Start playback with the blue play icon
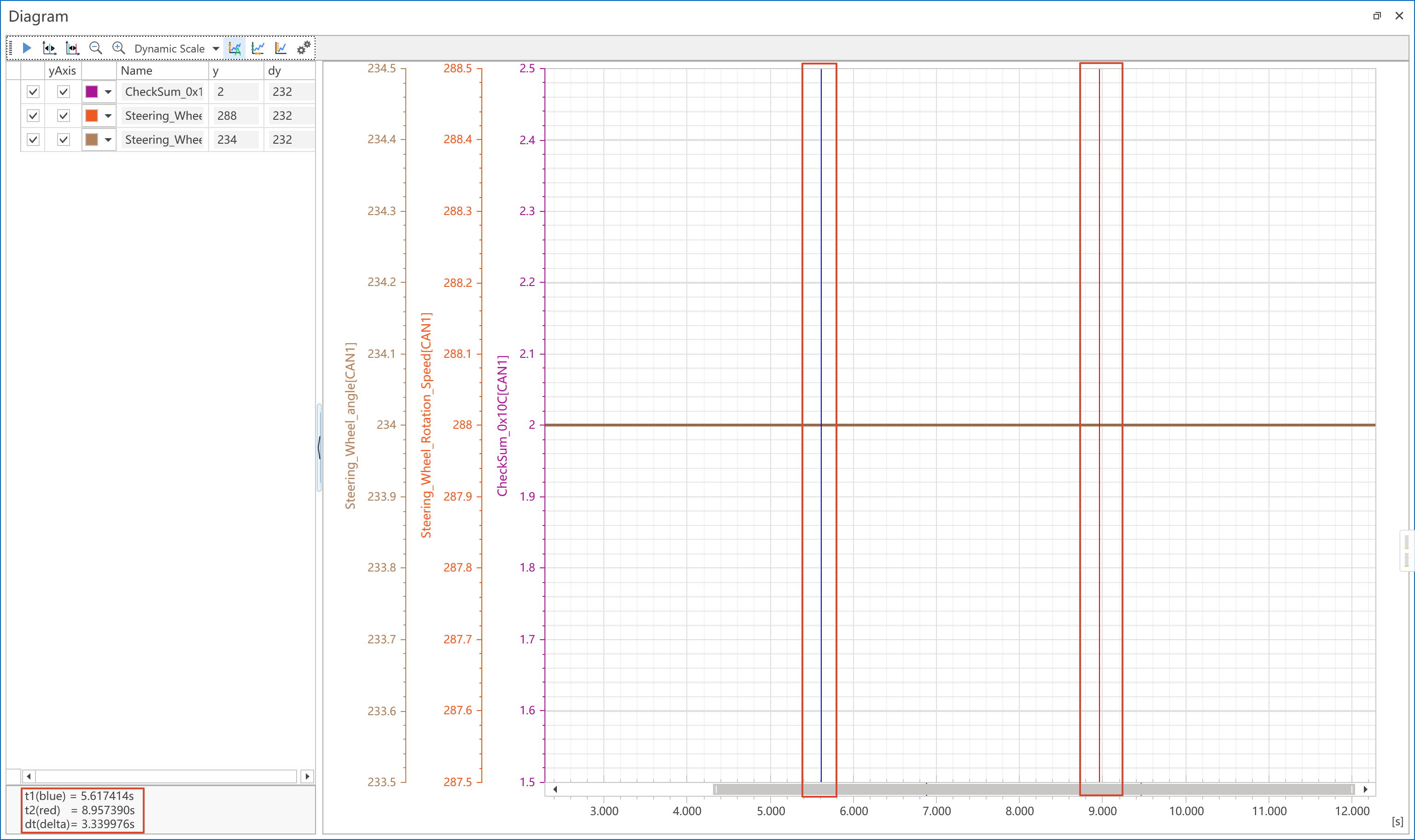The width and height of the screenshot is (1415, 840). click(x=27, y=48)
